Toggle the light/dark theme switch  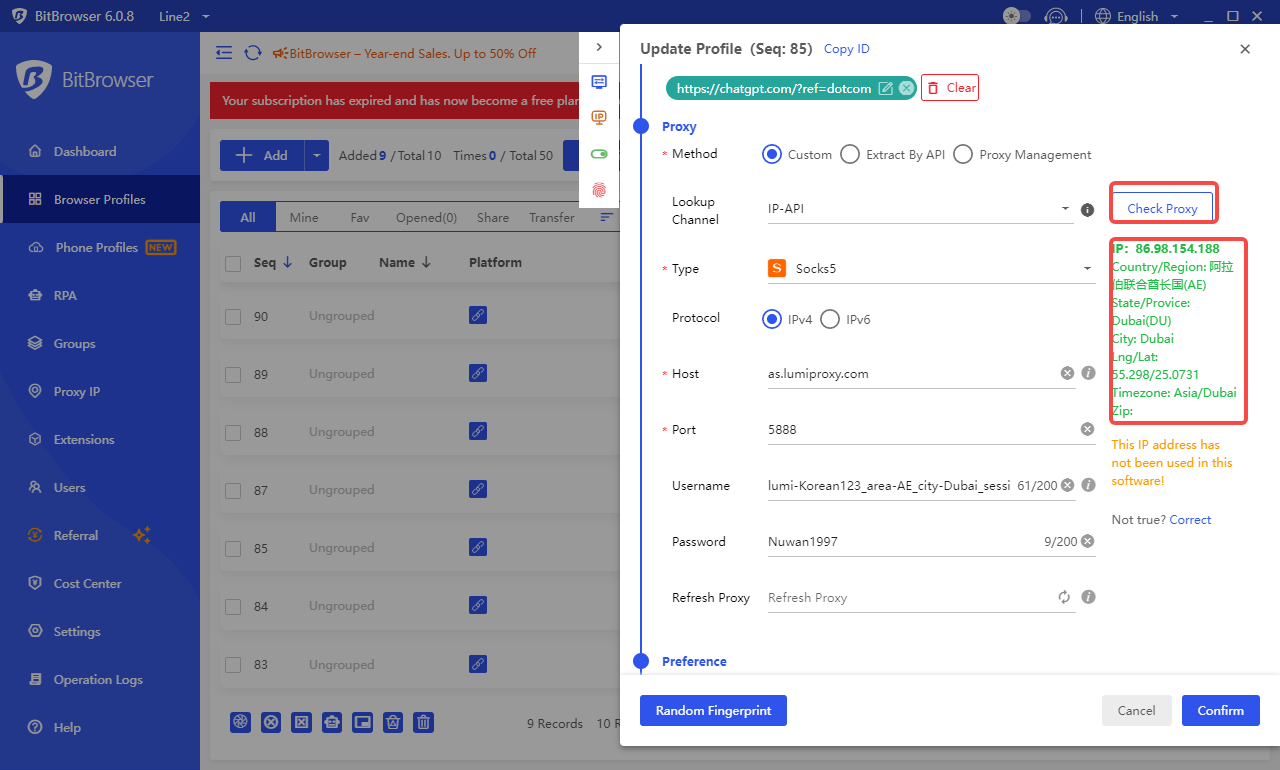click(1017, 16)
